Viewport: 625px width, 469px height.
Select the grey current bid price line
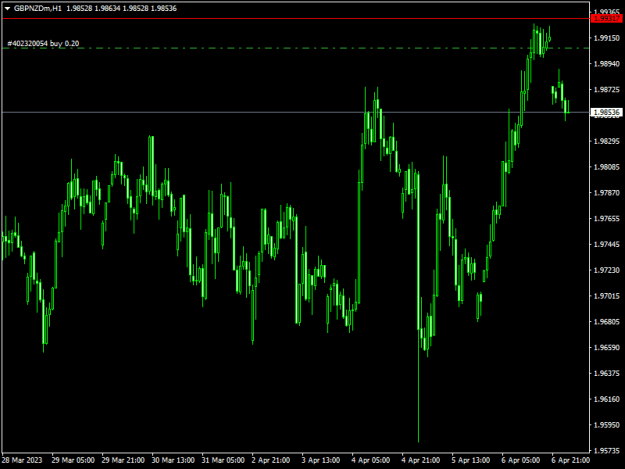pyautogui.click(x=295, y=112)
